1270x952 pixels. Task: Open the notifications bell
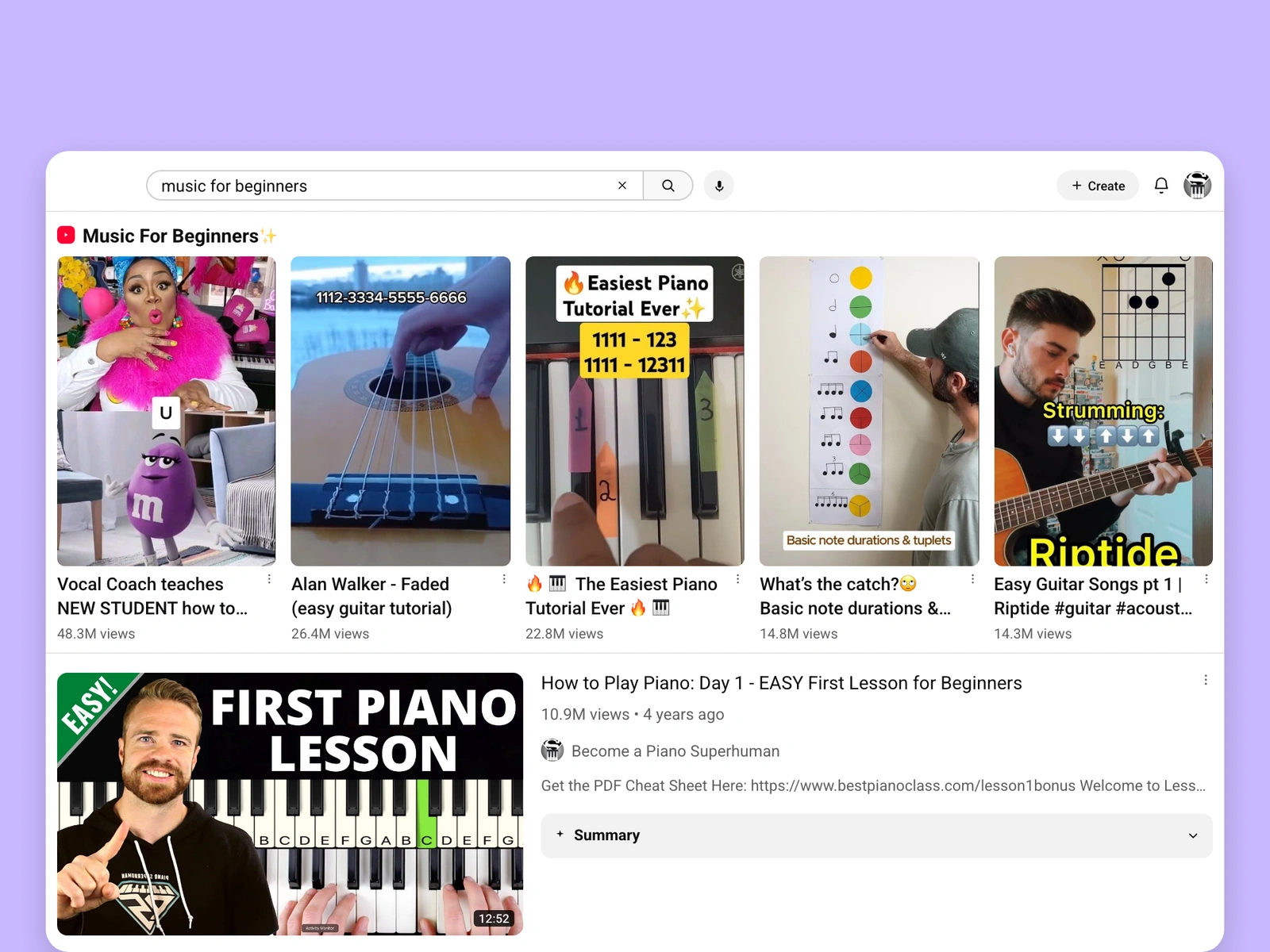coord(1161,186)
